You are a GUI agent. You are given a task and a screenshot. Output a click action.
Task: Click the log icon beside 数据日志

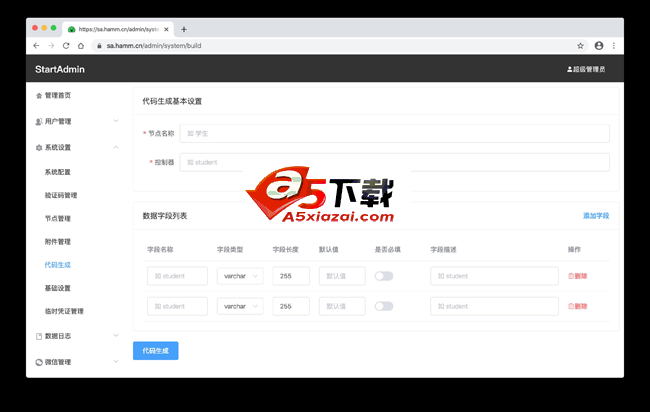[39, 336]
